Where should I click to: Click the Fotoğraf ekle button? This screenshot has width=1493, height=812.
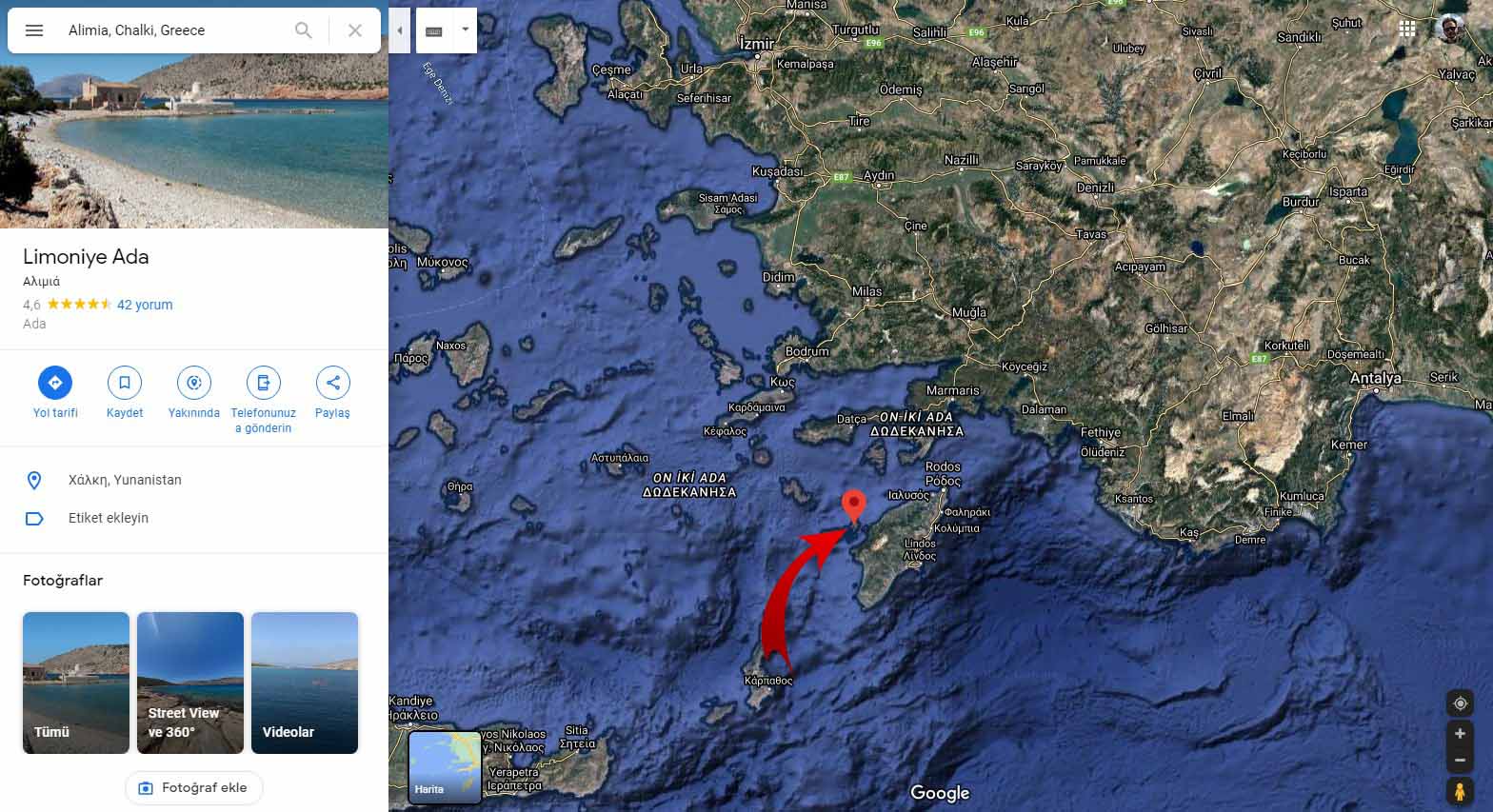click(194, 788)
